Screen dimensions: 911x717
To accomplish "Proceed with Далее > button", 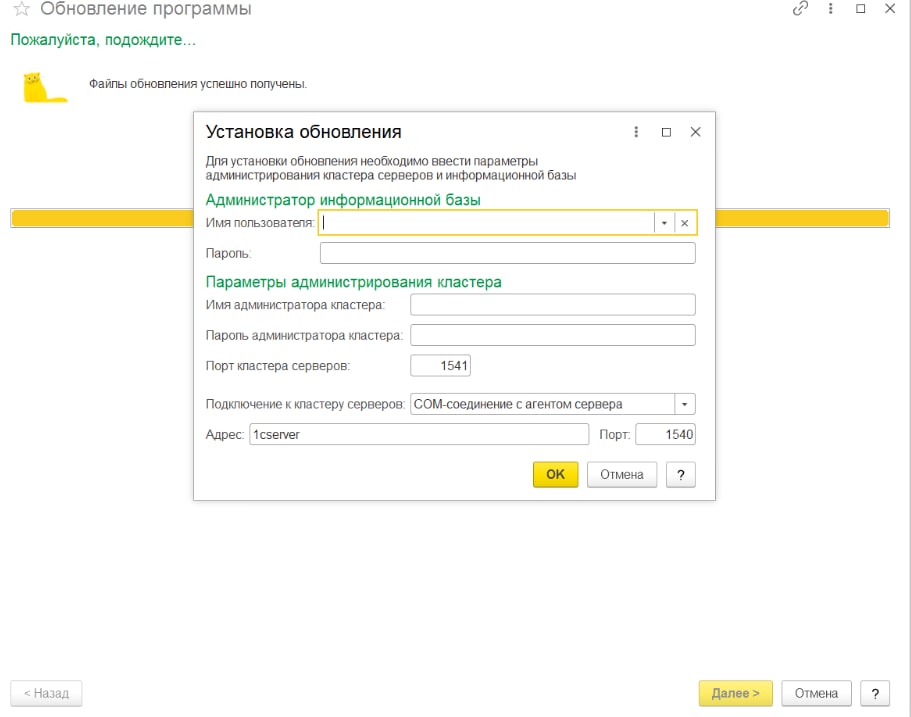I will click(736, 694).
